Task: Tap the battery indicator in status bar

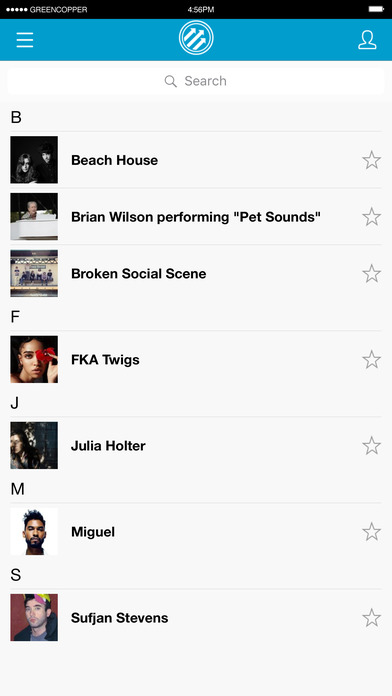Action: tap(376, 9)
